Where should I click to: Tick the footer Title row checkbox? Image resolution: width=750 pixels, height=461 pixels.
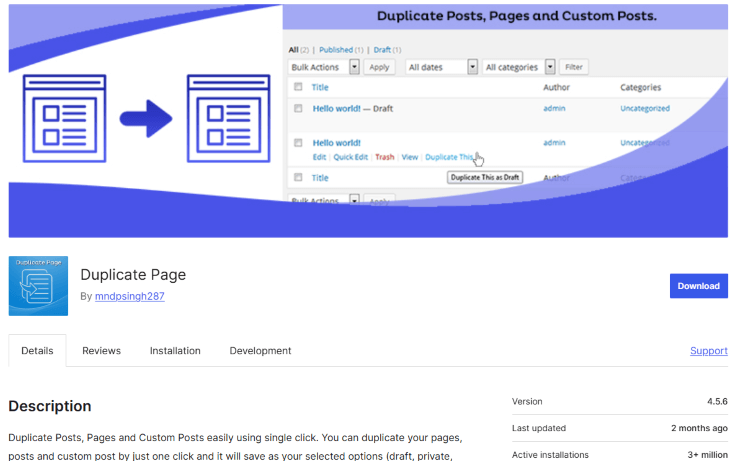click(298, 177)
